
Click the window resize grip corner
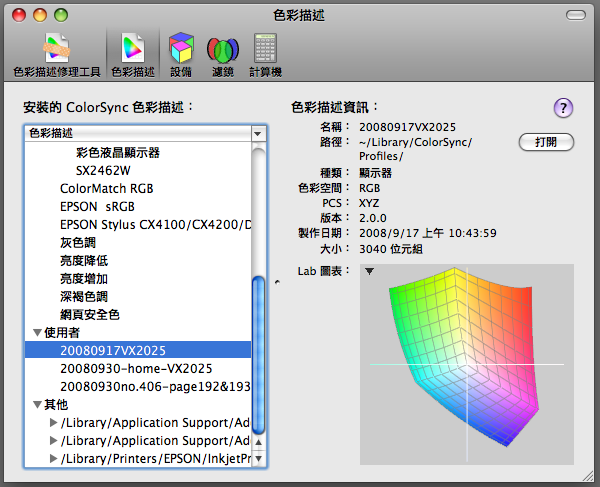588,476
